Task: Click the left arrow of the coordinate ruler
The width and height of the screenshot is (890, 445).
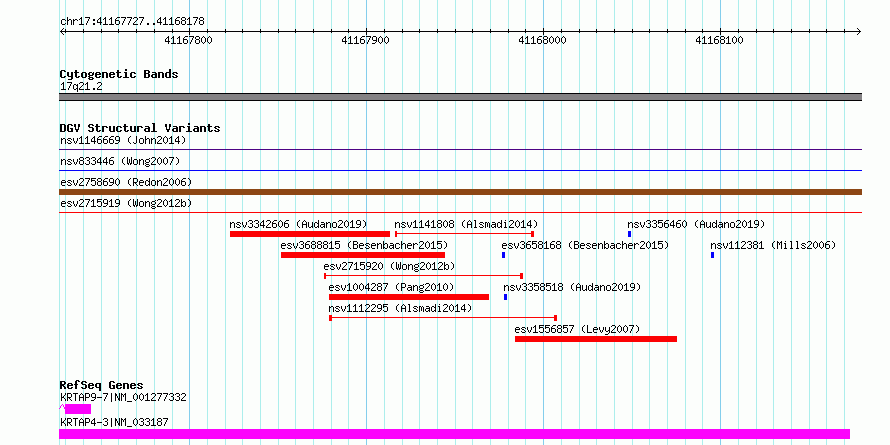Action: [63, 31]
